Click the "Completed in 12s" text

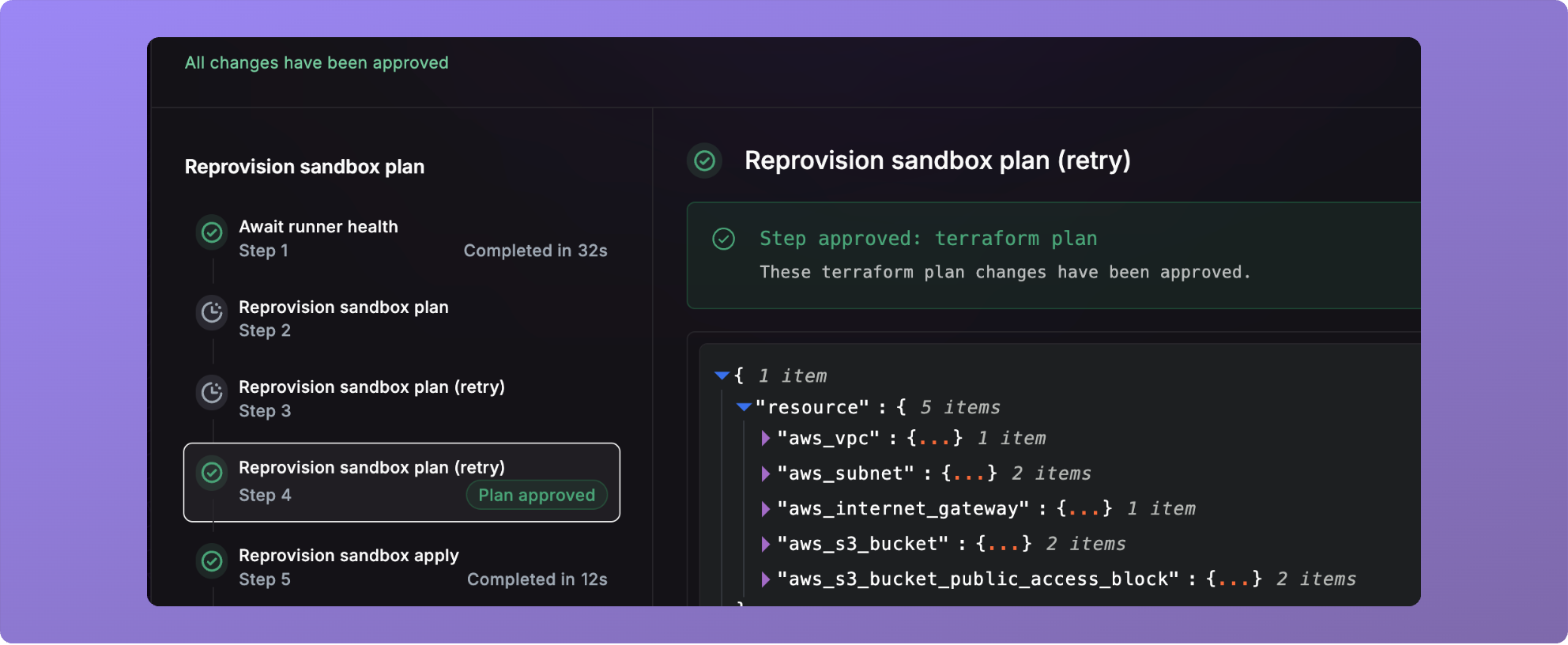(537, 579)
